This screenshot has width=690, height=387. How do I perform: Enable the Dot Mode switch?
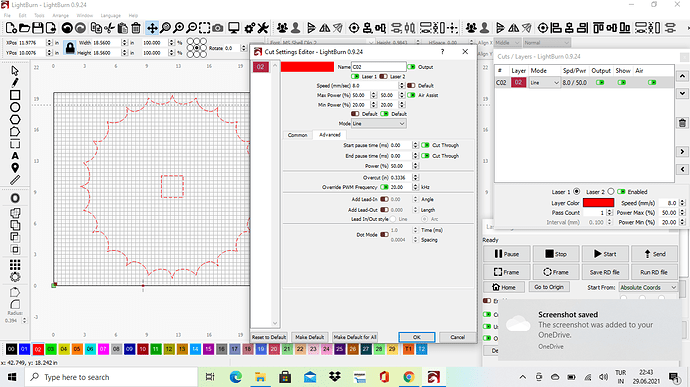[384, 235]
